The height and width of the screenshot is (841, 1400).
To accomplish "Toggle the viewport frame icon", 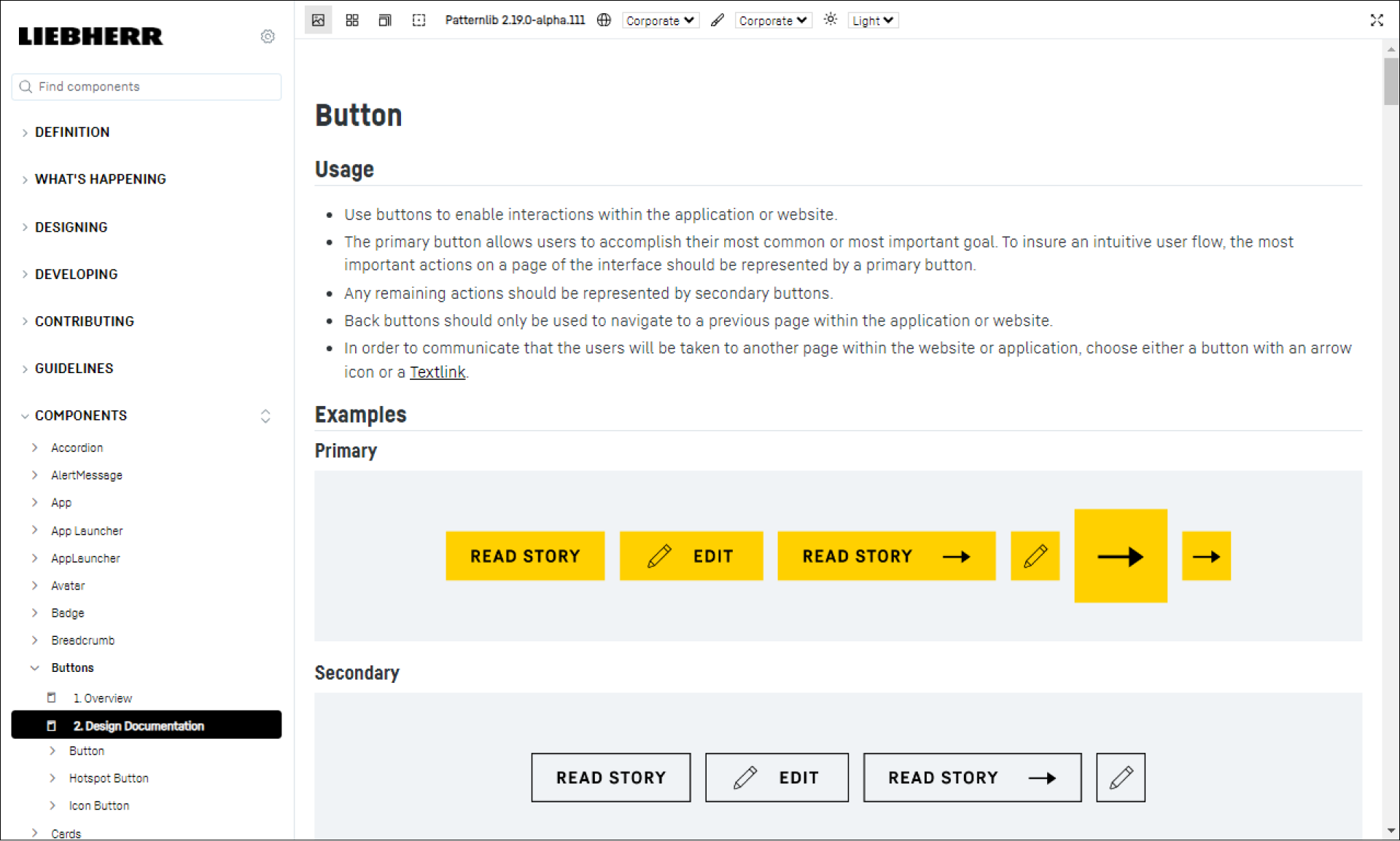I will 419,20.
